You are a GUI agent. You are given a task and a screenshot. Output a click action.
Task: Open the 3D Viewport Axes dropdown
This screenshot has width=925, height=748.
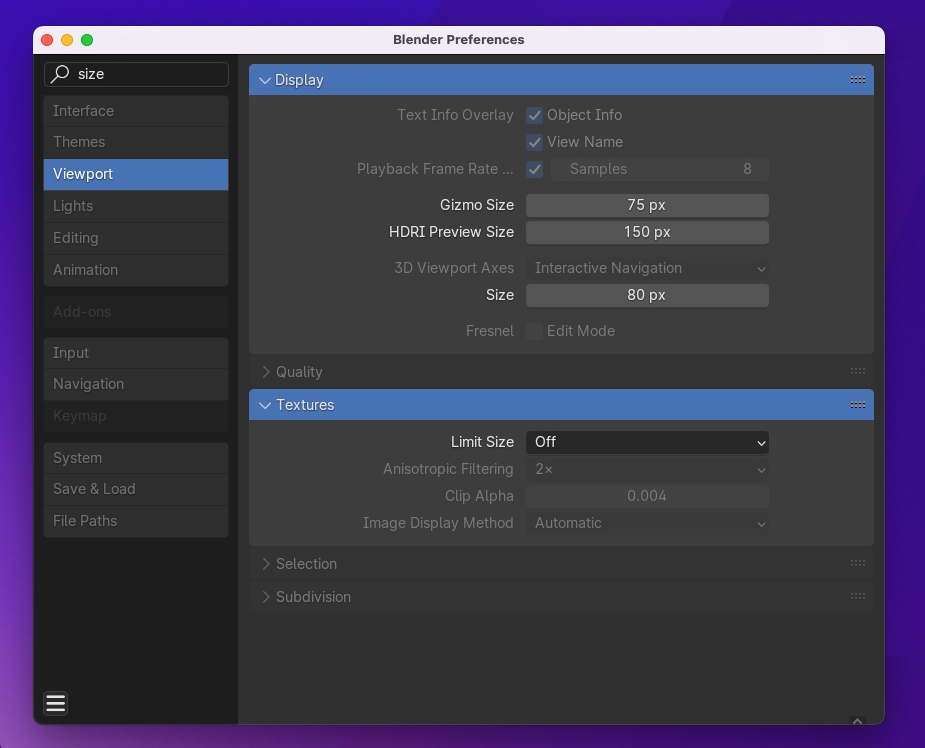(x=647, y=268)
